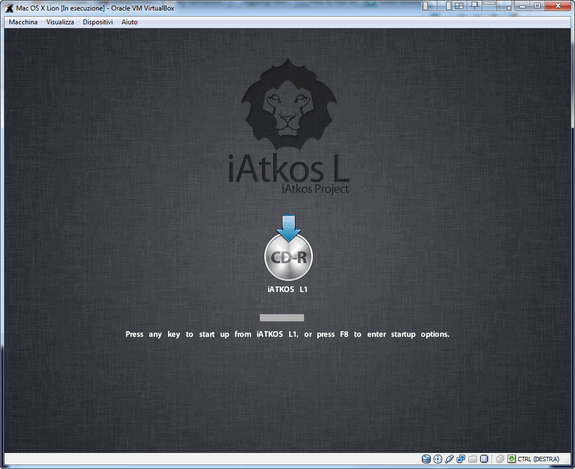The width and height of the screenshot is (575, 469).
Task: Click the optical disc status bar icon
Action: click(437, 459)
